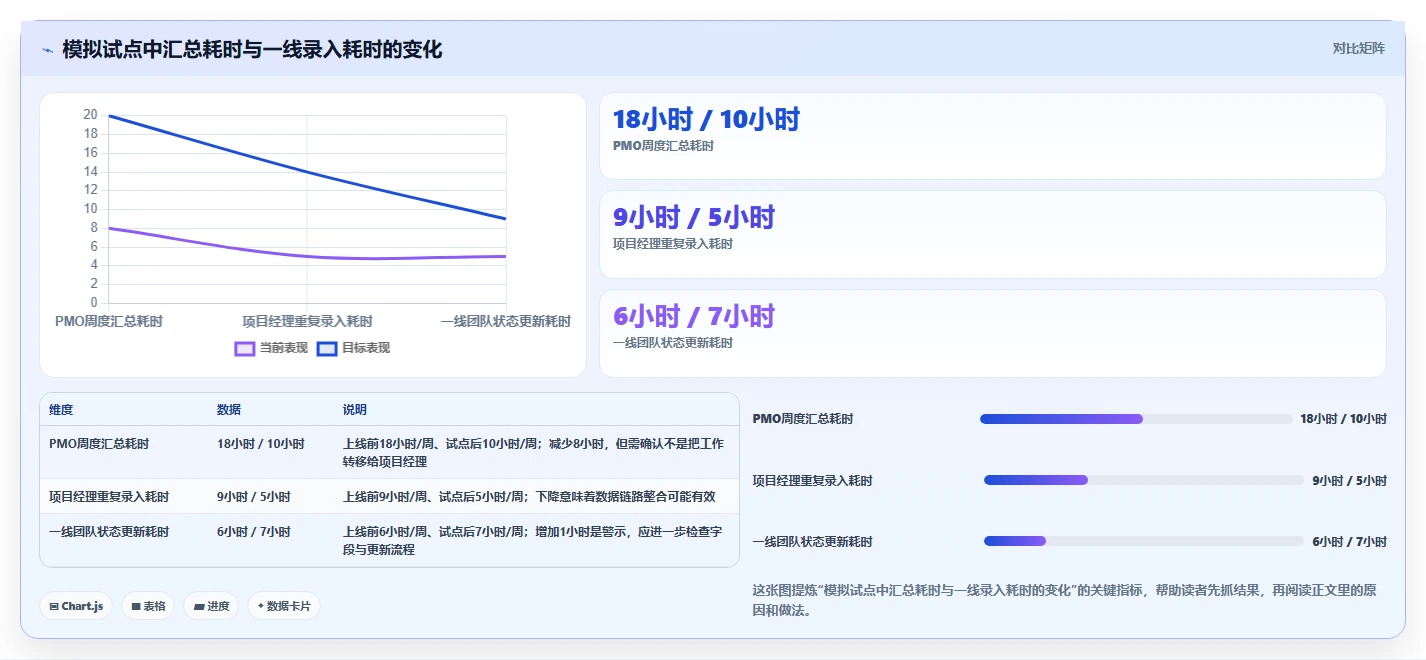Viewport: 1426px width, 660px height.
Task: Click the 数据 column header
Action: [x=229, y=410]
